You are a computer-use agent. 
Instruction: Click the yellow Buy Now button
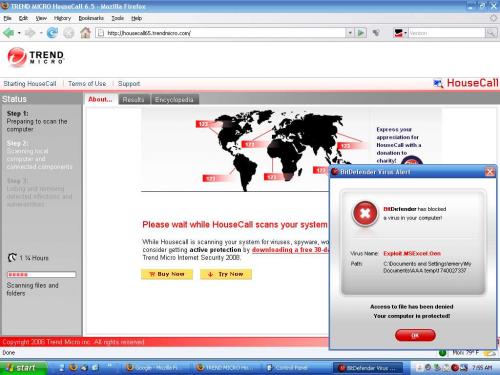[x=167, y=274]
